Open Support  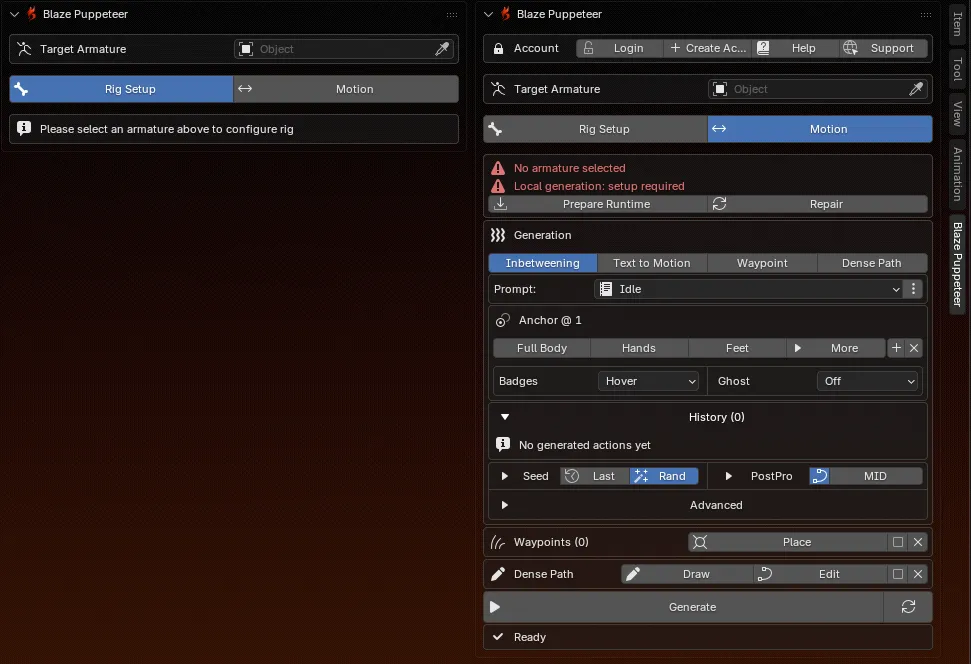pyautogui.click(x=884, y=48)
